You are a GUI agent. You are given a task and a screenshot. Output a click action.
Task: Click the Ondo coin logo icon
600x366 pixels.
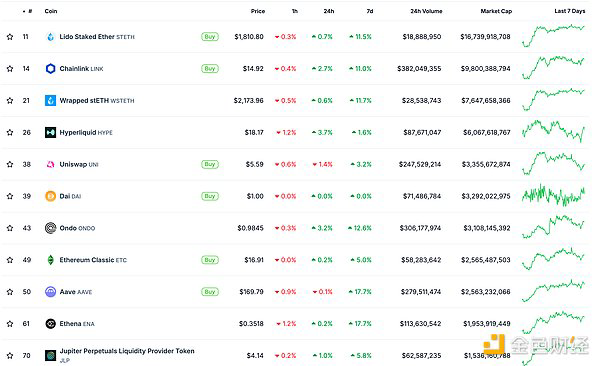click(51, 228)
